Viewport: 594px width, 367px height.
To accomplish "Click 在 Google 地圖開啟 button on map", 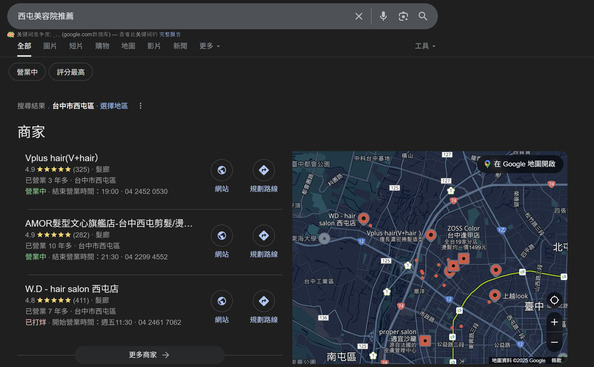I will [521, 164].
